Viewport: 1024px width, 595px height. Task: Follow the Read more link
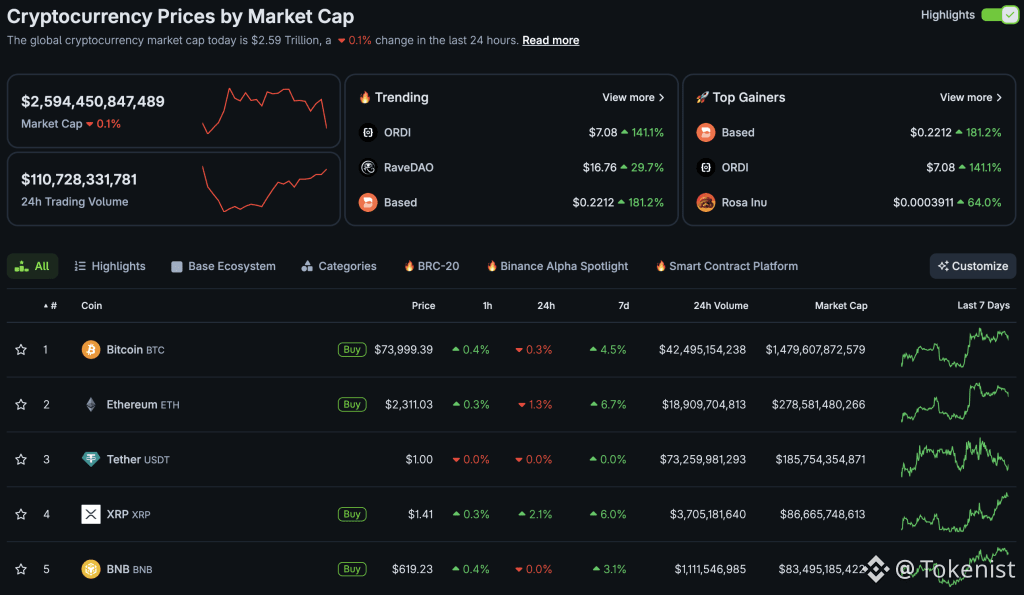coord(550,41)
